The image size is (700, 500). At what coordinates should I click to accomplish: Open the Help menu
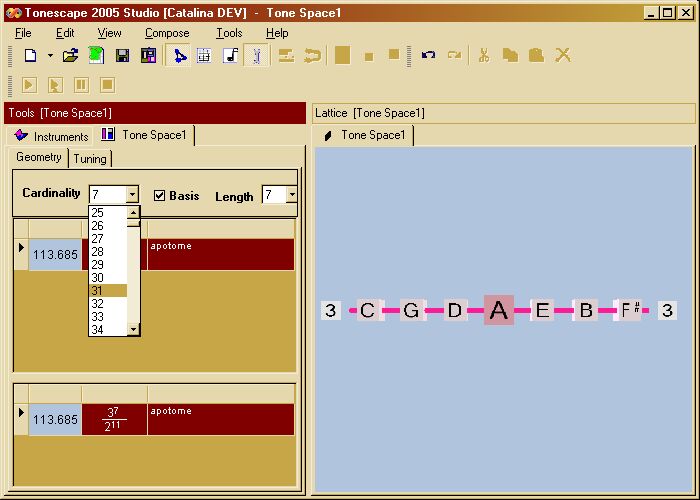coord(277,33)
